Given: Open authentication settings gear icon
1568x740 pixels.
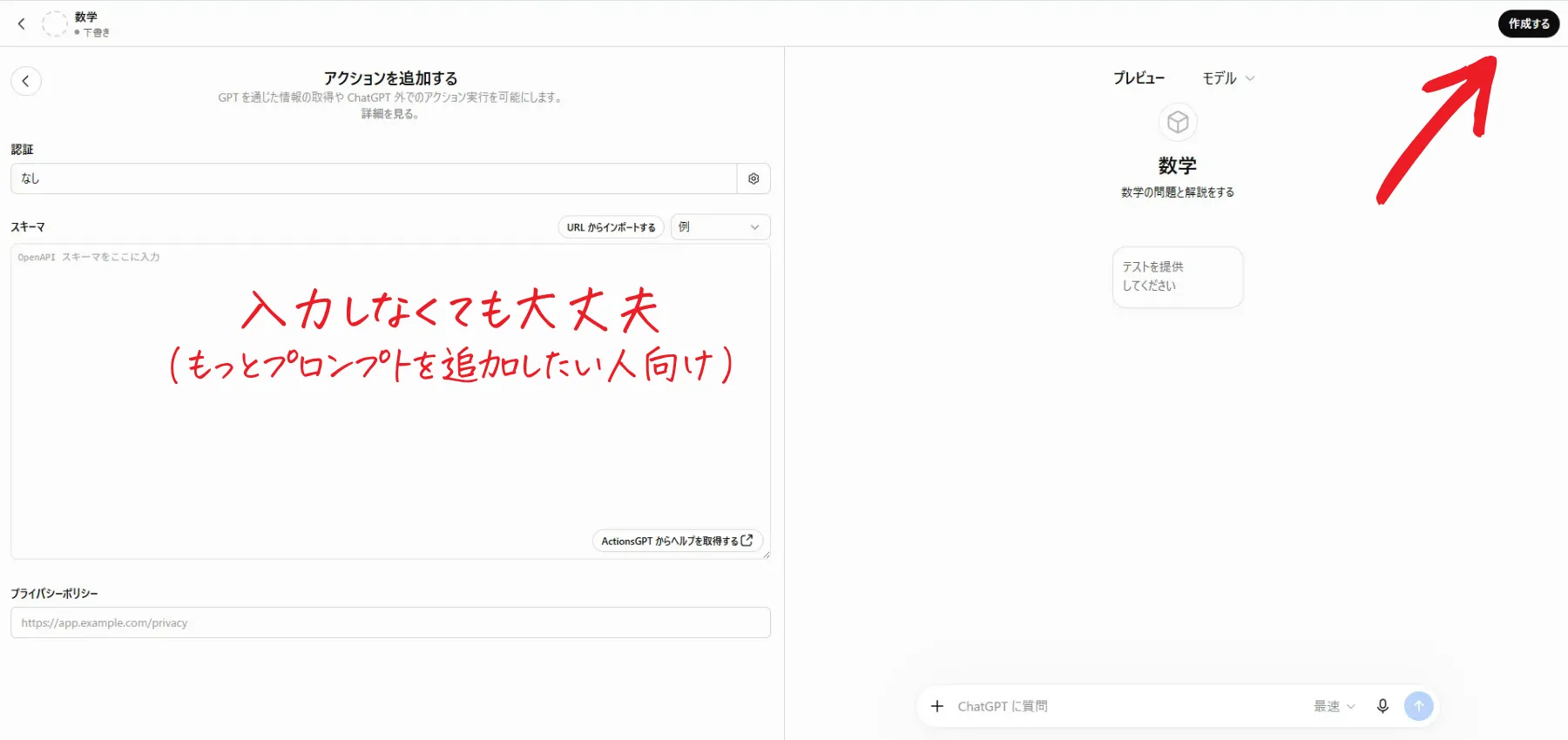Looking at the screenshot, I should click(x=754, y=178).
